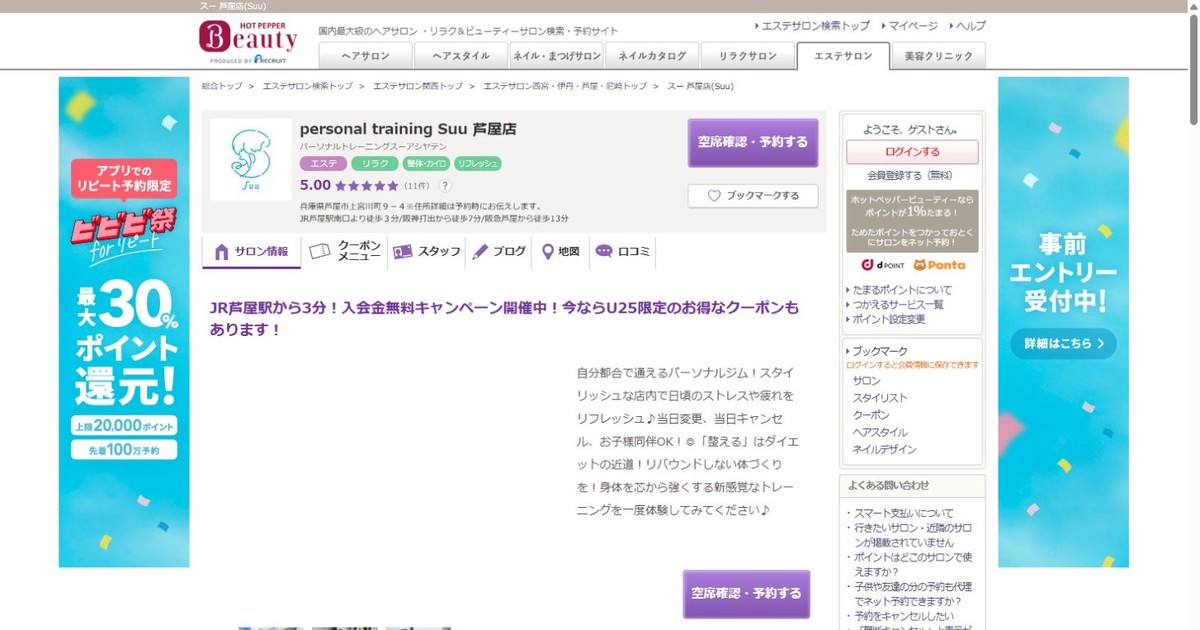
Task: Click the 予約をキャンセルしたい FAQ link
Action: coord(905,616)
